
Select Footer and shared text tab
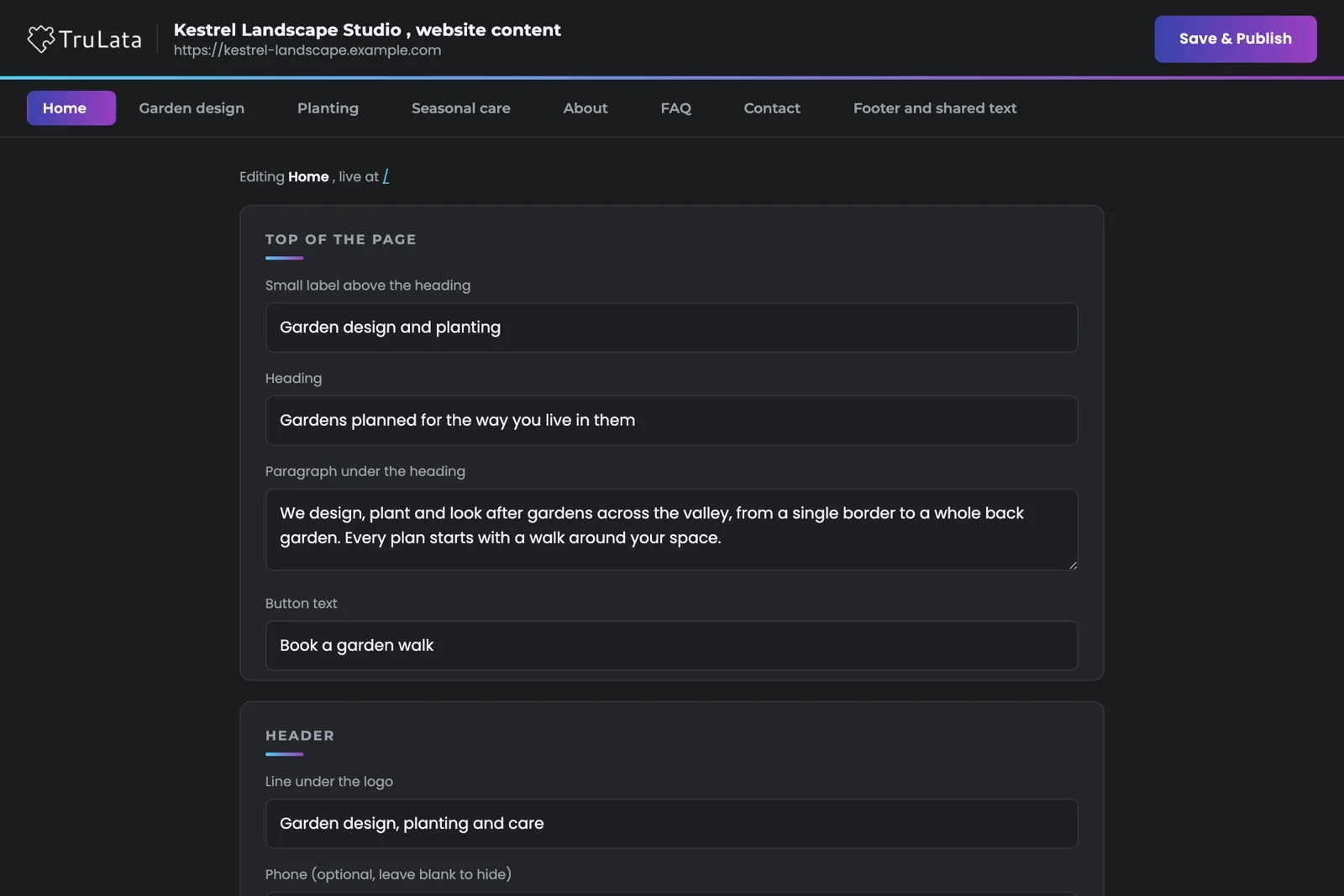tap(935, 108)
